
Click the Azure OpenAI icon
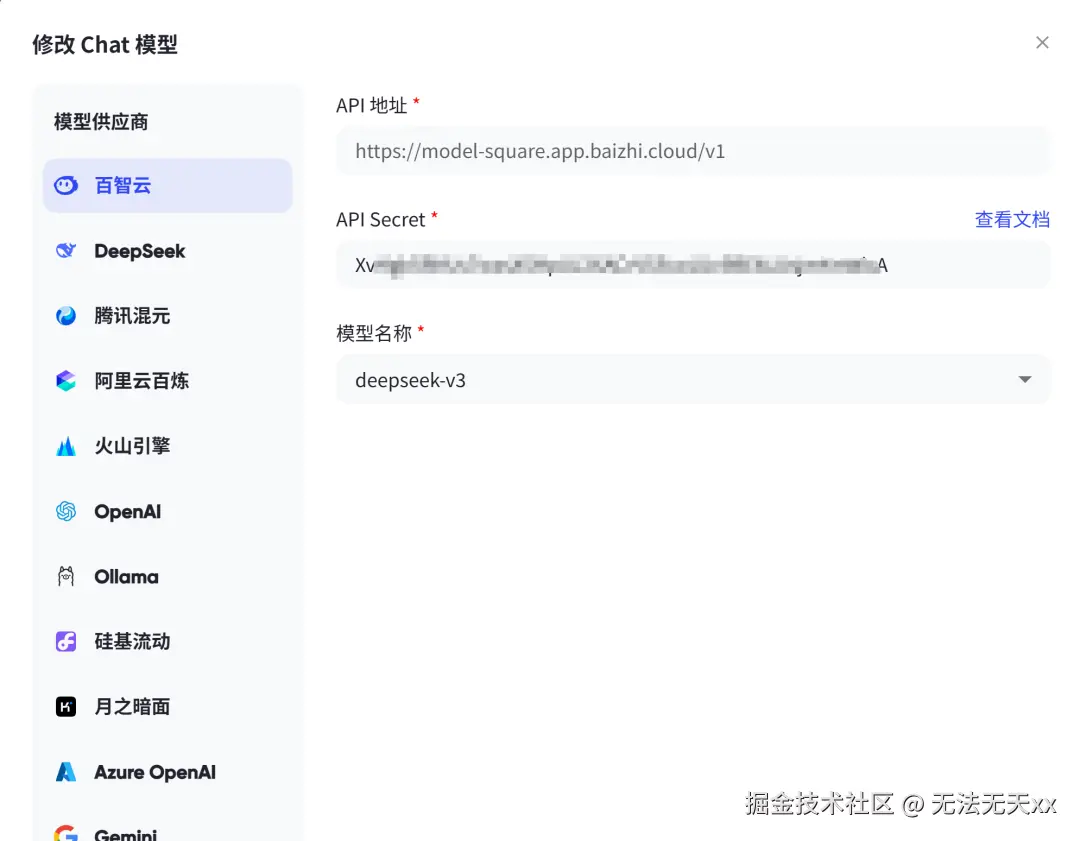pyautogui.click(x=66, y=771)
